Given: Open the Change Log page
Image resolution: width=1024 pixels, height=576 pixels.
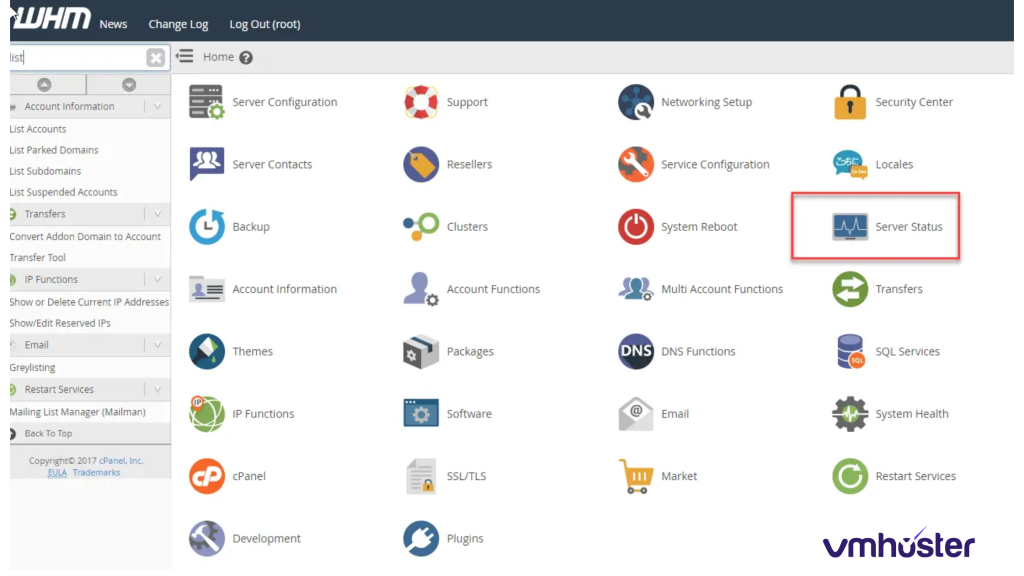Looking at the screenshot, I should tap(178, 23).
